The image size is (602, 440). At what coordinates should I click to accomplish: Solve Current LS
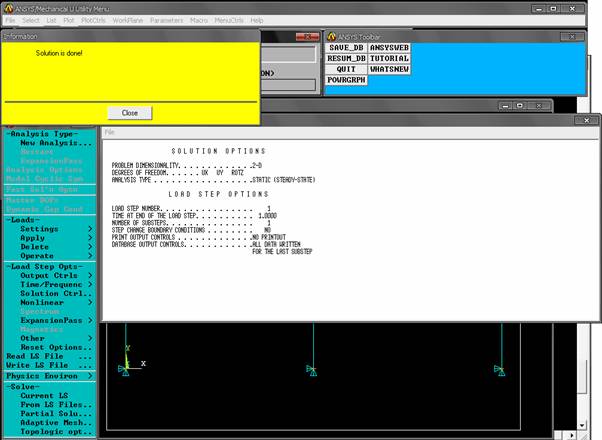tap(44, 396)
